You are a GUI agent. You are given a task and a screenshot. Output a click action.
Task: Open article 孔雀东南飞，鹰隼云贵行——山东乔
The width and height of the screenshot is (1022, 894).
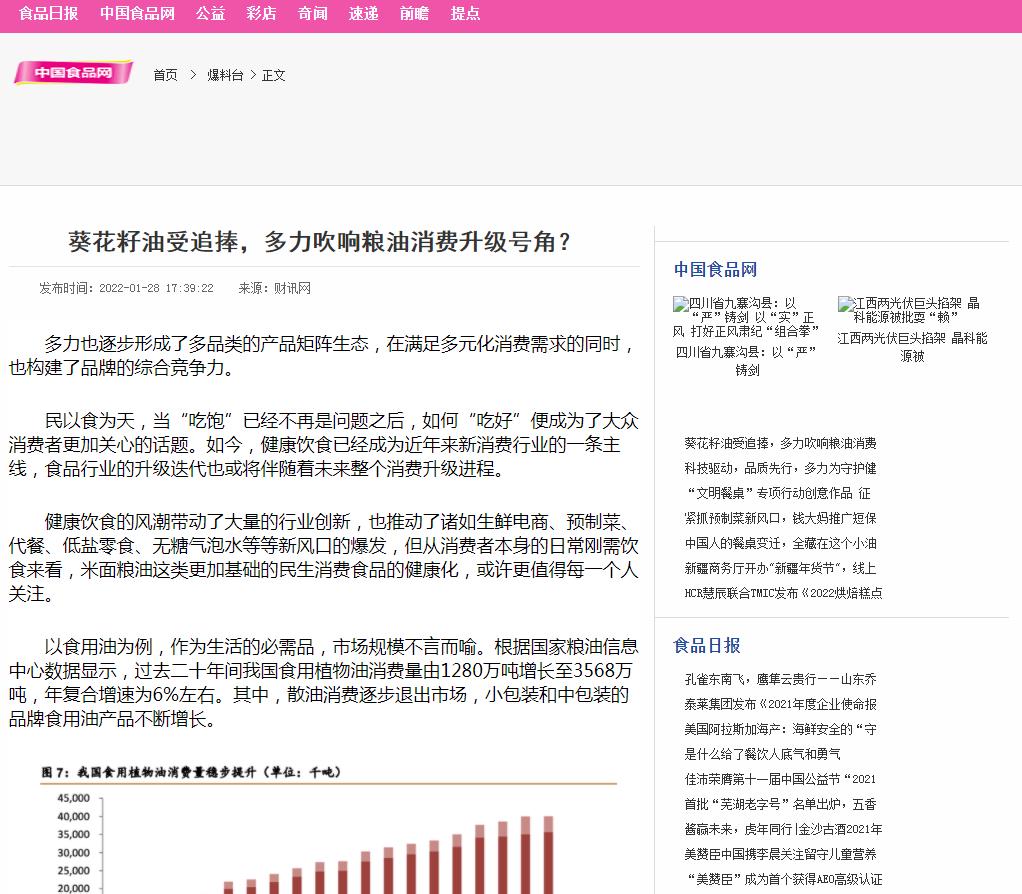click(x=780, y=680)
